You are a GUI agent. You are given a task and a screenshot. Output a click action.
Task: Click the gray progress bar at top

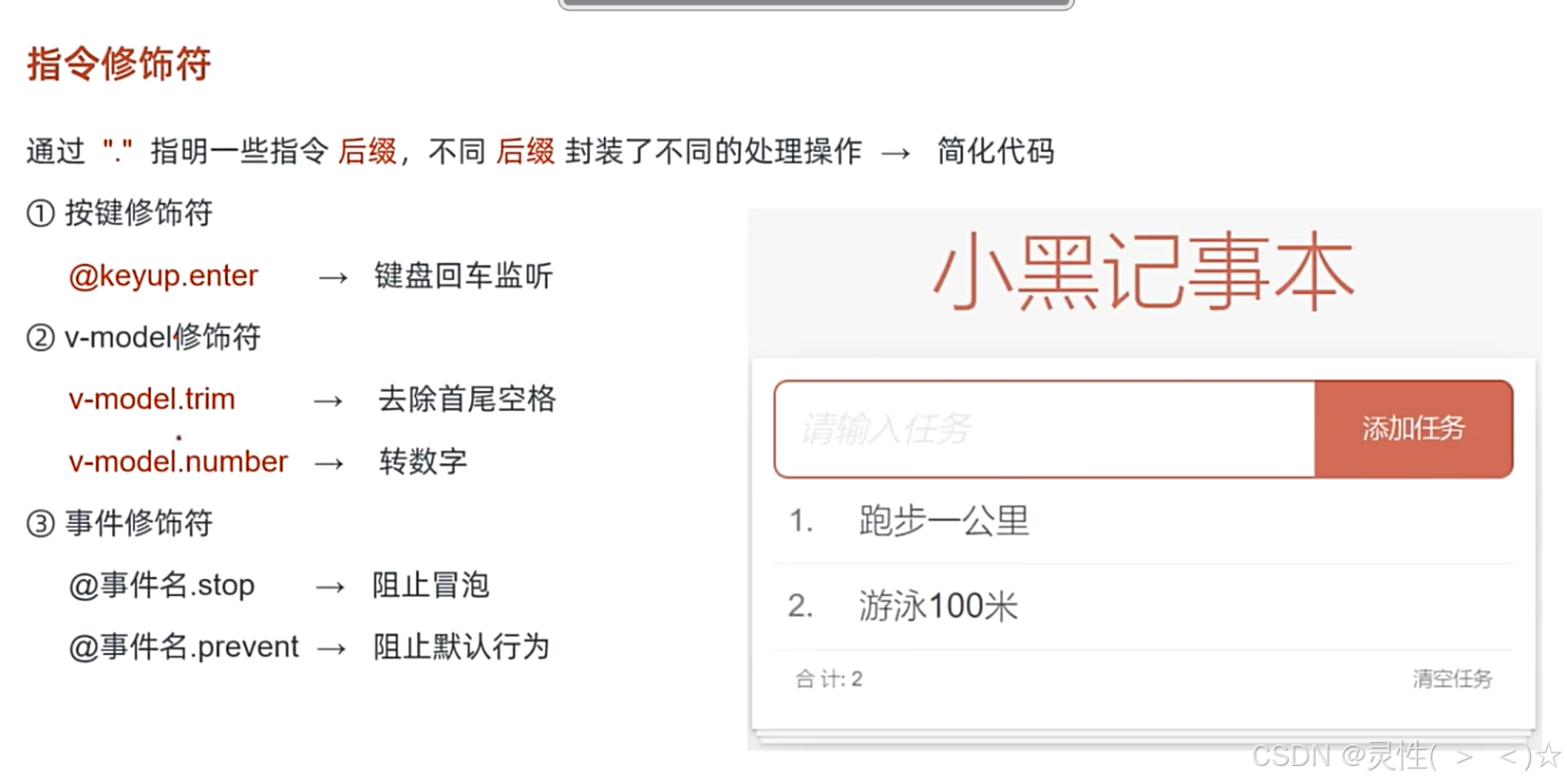[815, 5]
